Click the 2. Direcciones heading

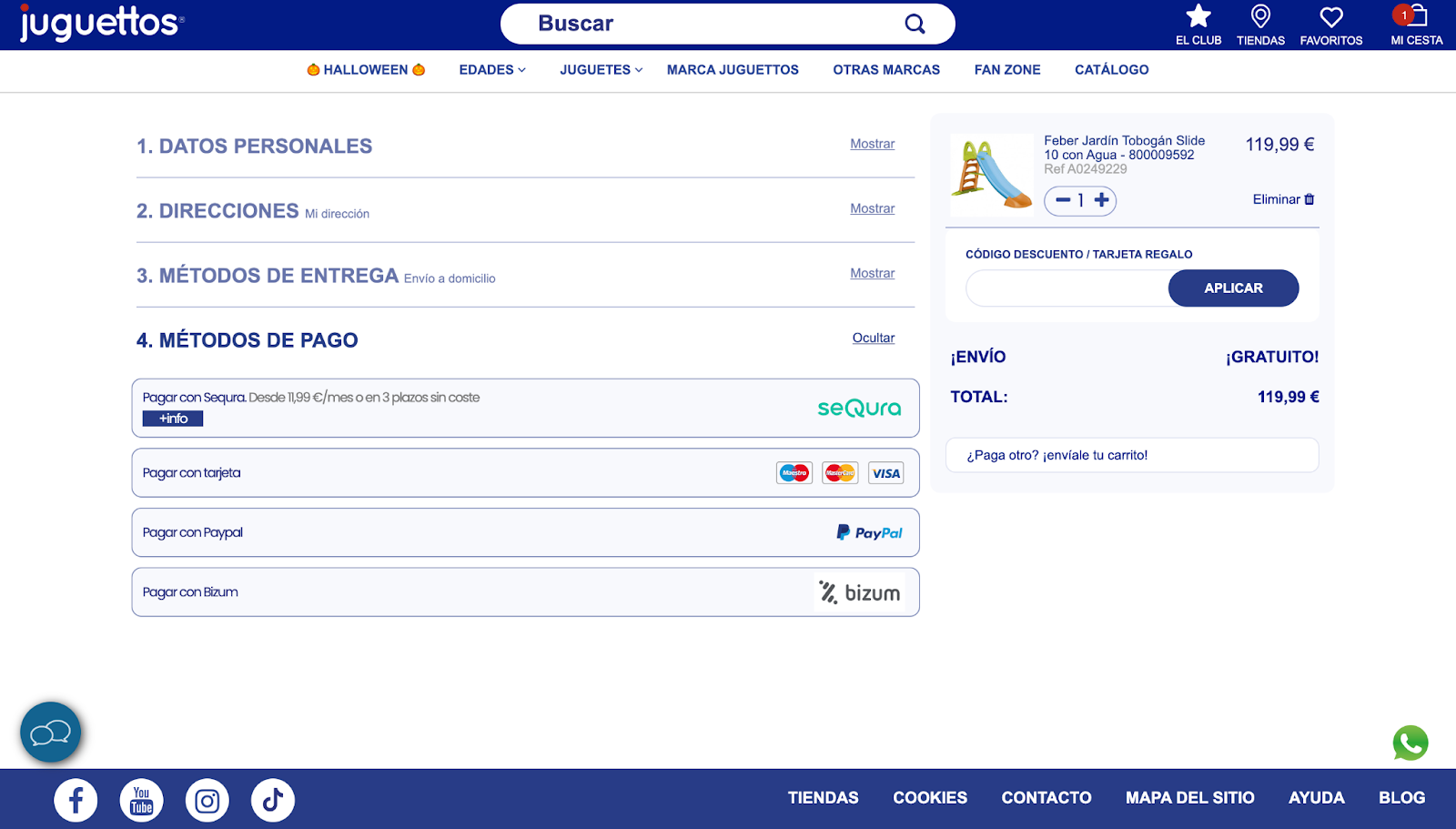217,211
